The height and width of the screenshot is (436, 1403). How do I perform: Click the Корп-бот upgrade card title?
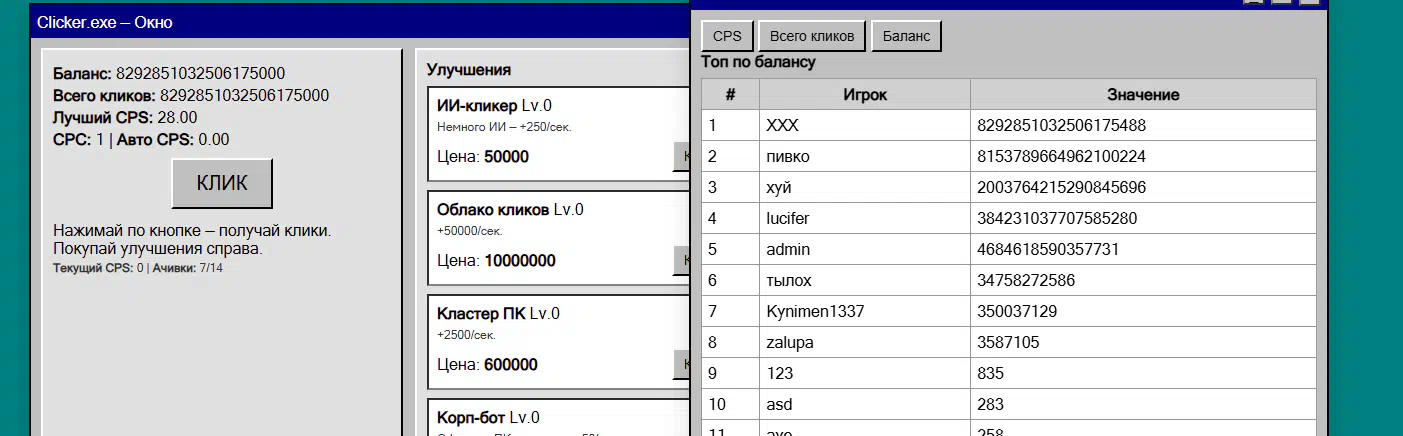click(471, 417)
